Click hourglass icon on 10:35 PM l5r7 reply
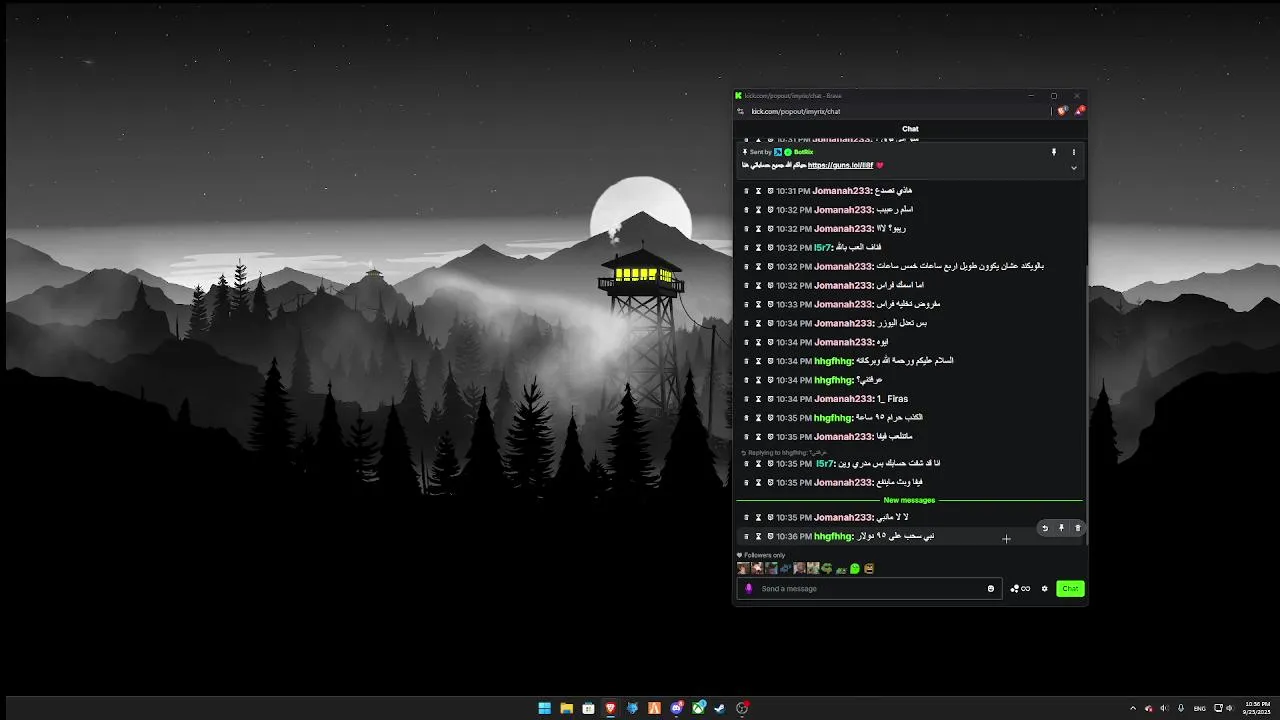This screenshot has height=720, width=1280. coord(758,464)
